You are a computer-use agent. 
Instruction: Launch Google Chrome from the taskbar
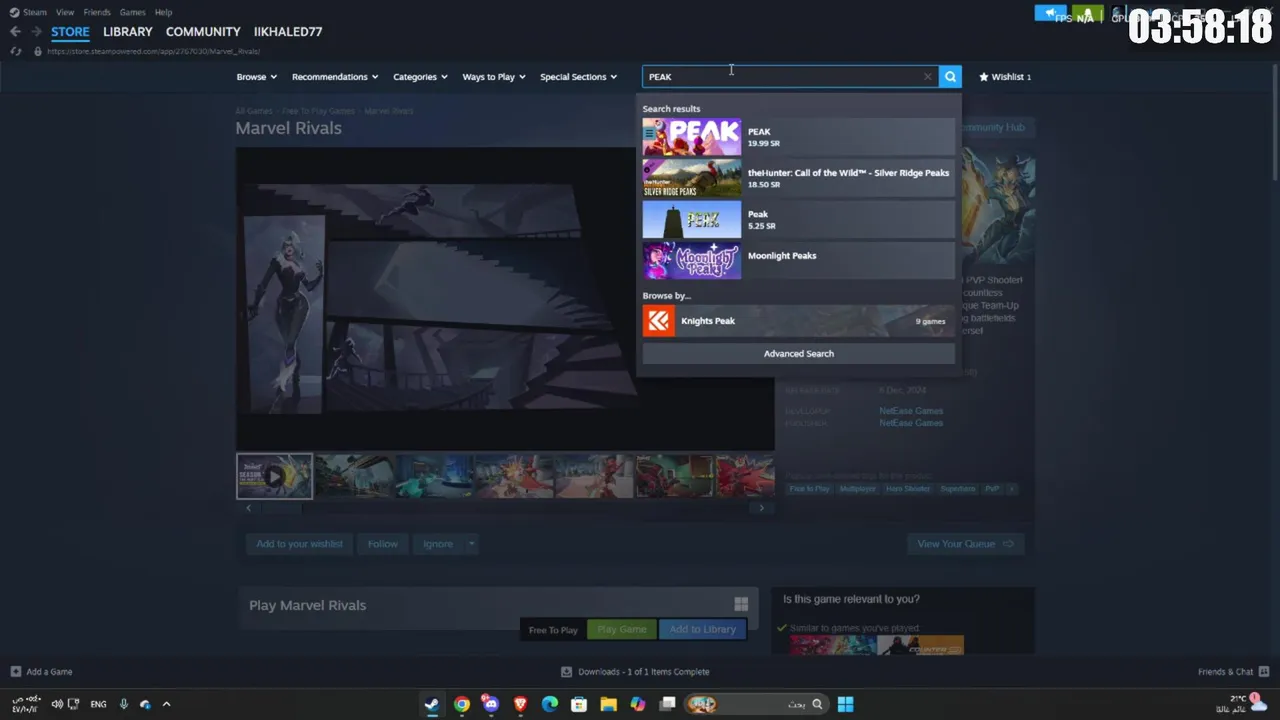(x=461, y=704)
